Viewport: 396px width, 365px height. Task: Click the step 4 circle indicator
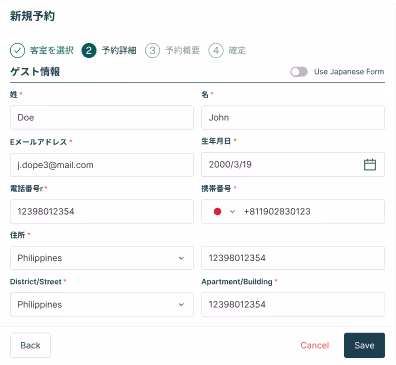(216, 50)
